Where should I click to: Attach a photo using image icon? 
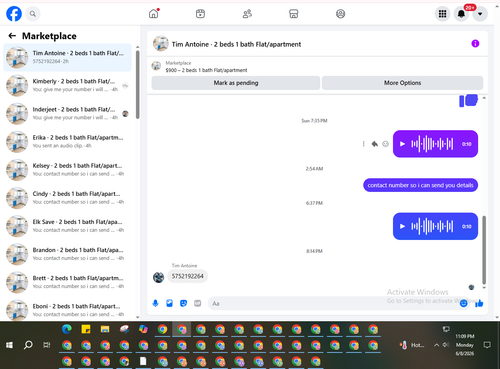pos(169,303)
